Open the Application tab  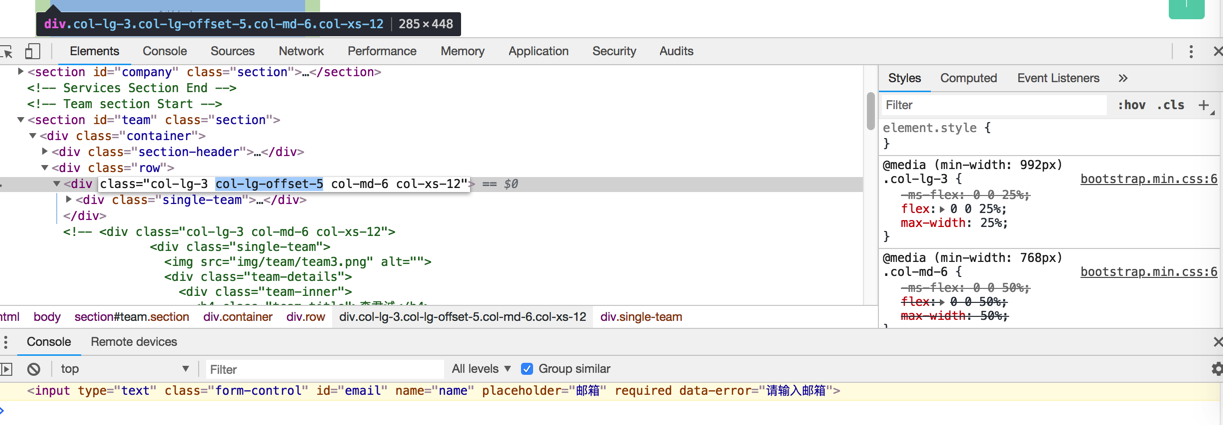tap(538, 51)
